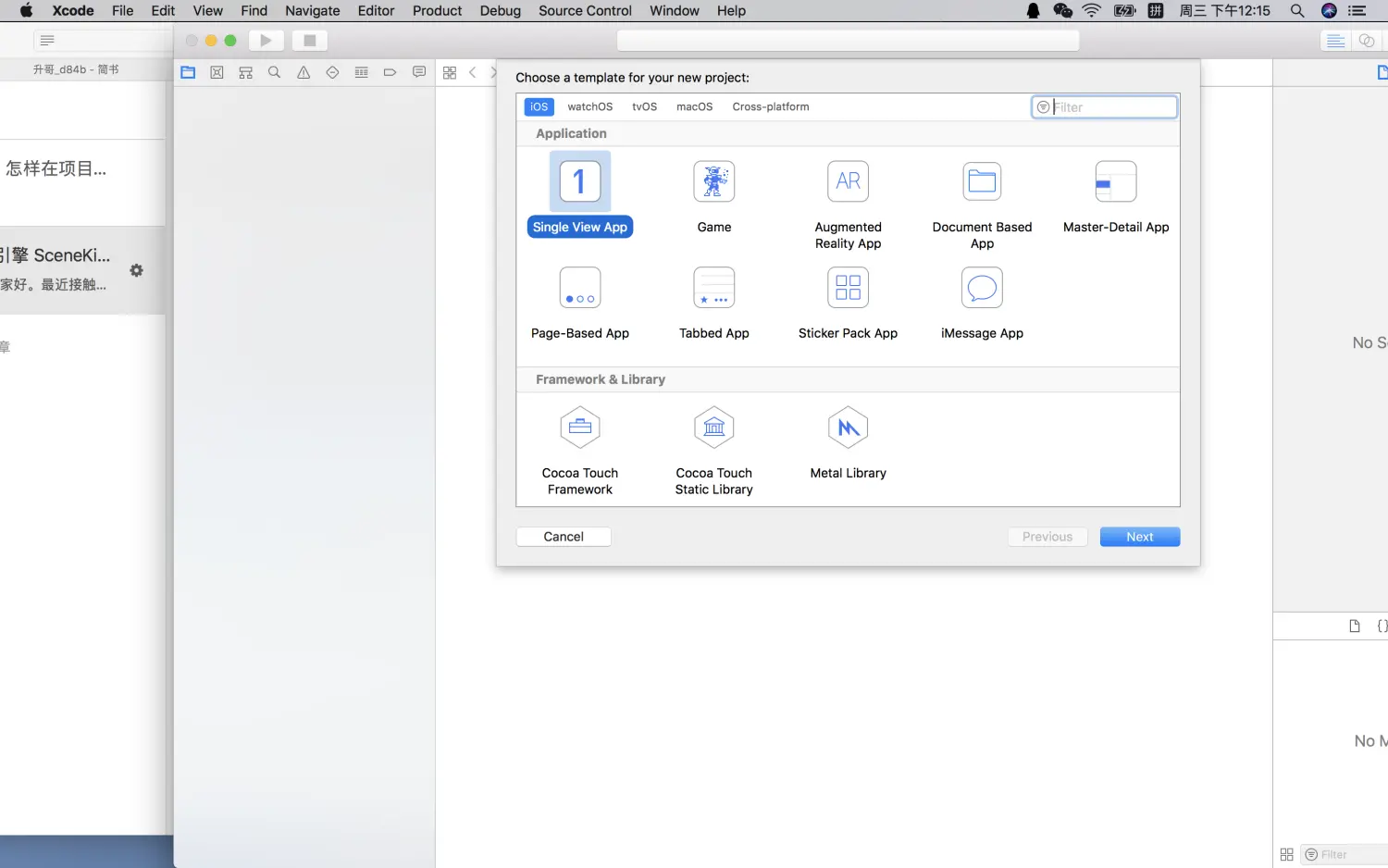Click the template Filter search field

click(1104, 107)
